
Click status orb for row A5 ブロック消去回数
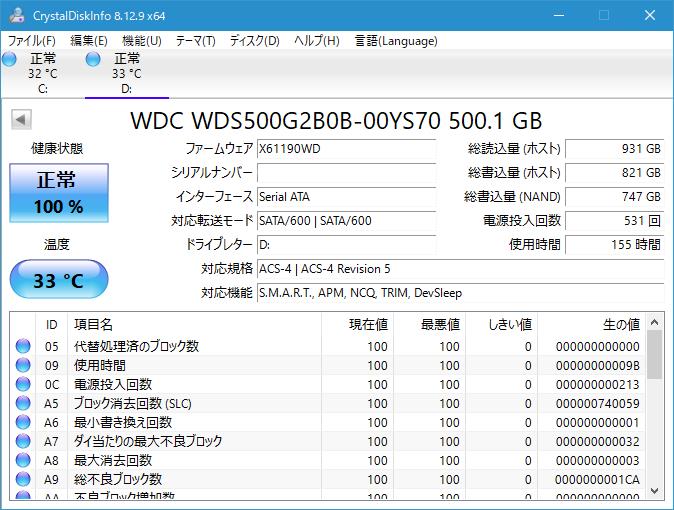[x=23, y=403]
